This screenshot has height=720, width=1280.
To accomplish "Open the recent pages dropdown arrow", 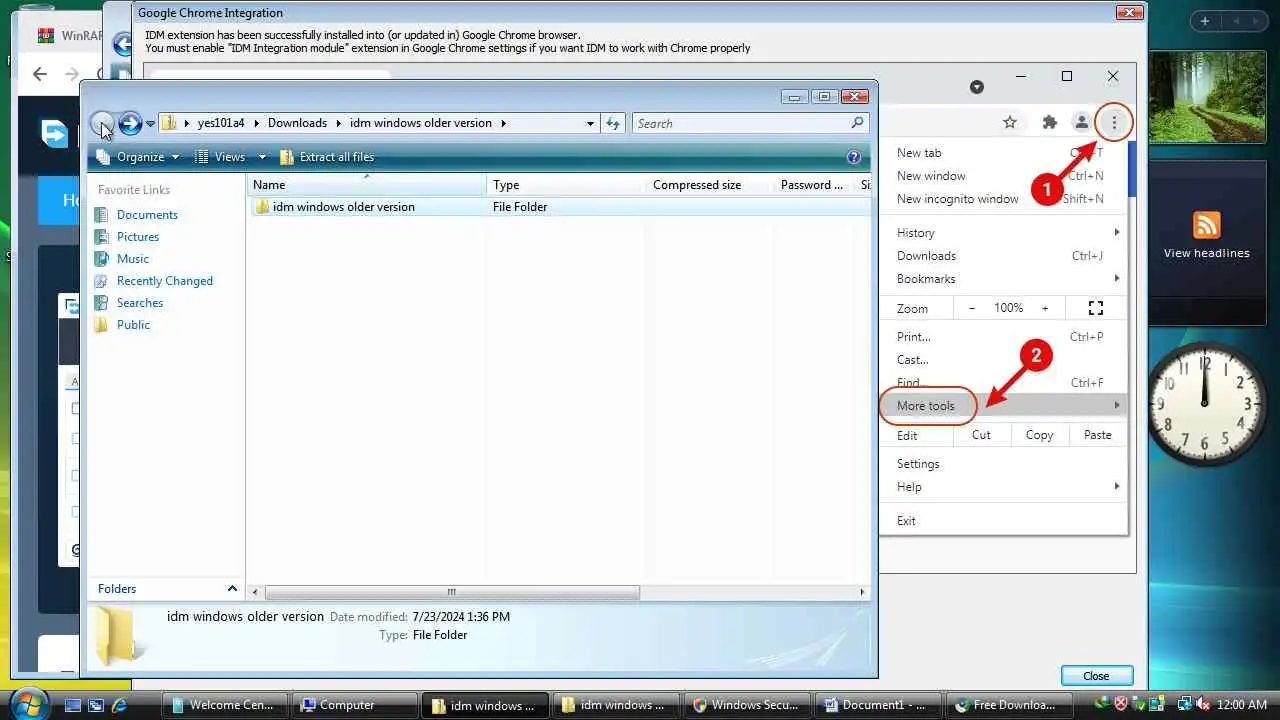I will 151,124.
